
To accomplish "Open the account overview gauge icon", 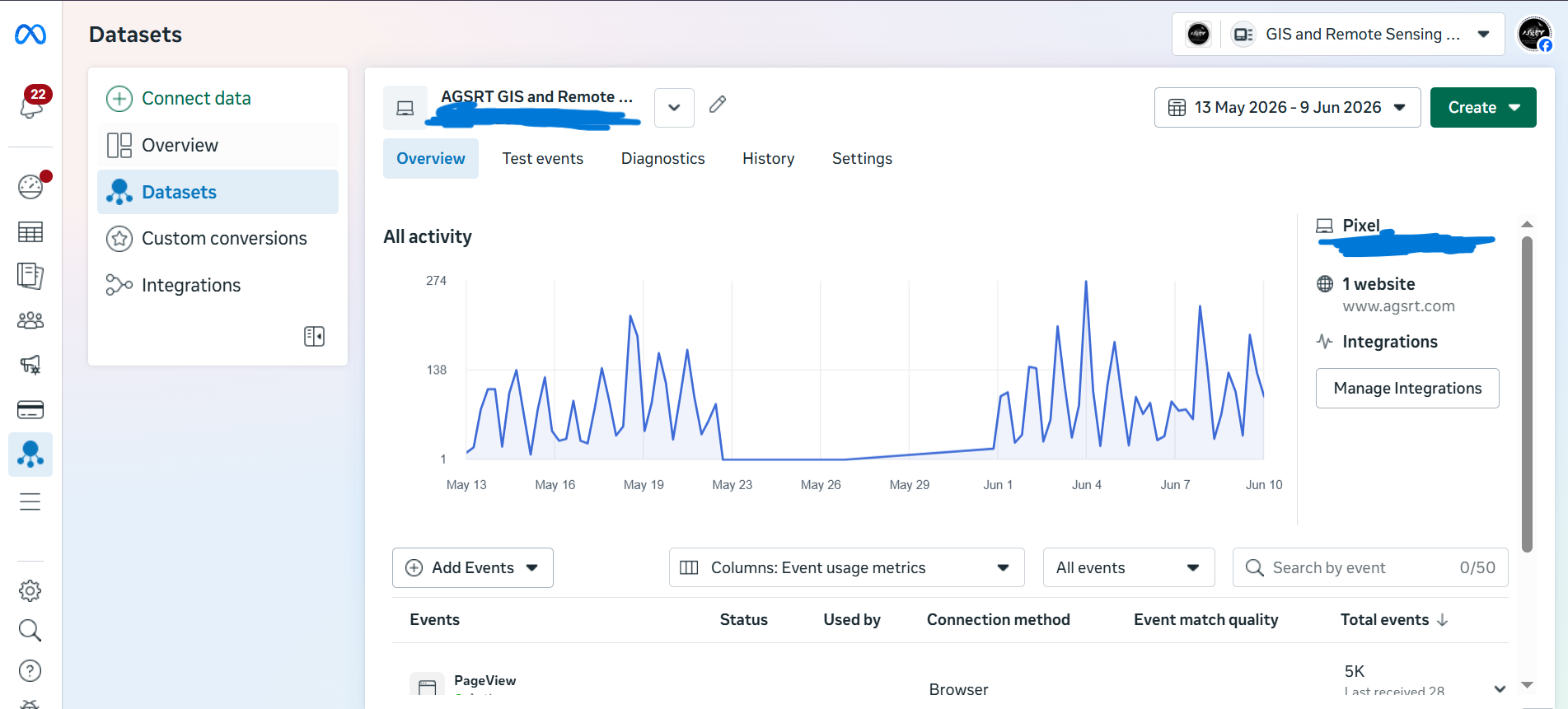I will 30,186.
